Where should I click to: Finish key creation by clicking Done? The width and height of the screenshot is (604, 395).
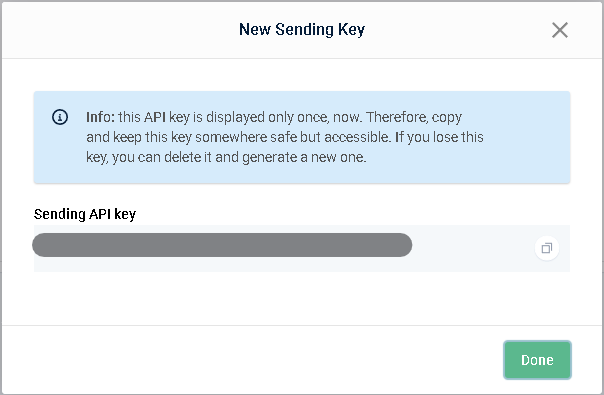click(537, 360)
